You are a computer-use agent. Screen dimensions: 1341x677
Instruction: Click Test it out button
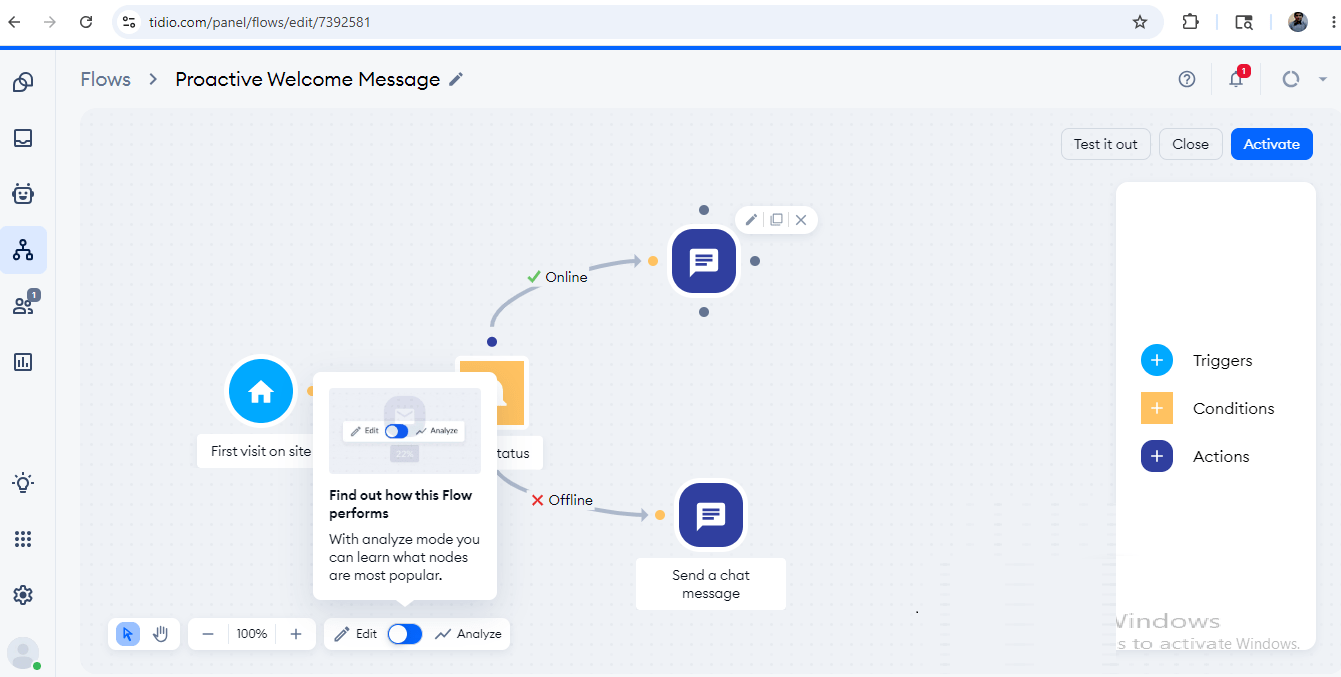tap(1106, 144)
